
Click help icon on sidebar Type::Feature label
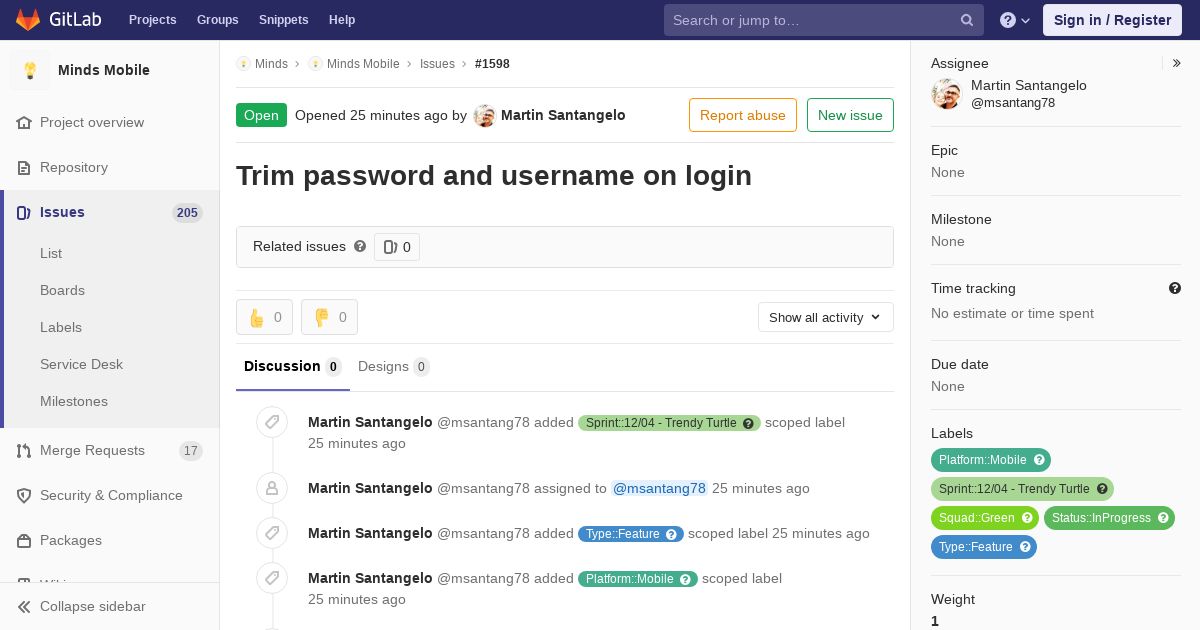point(1025,547)
